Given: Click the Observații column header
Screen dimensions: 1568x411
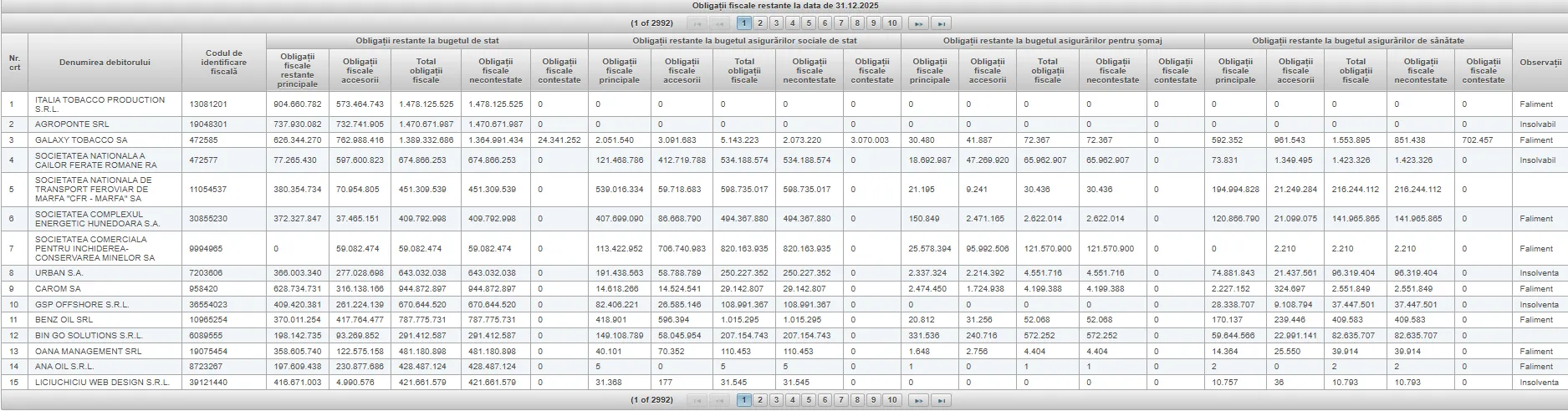Looking at the screenshot, I should (1540, 63).
